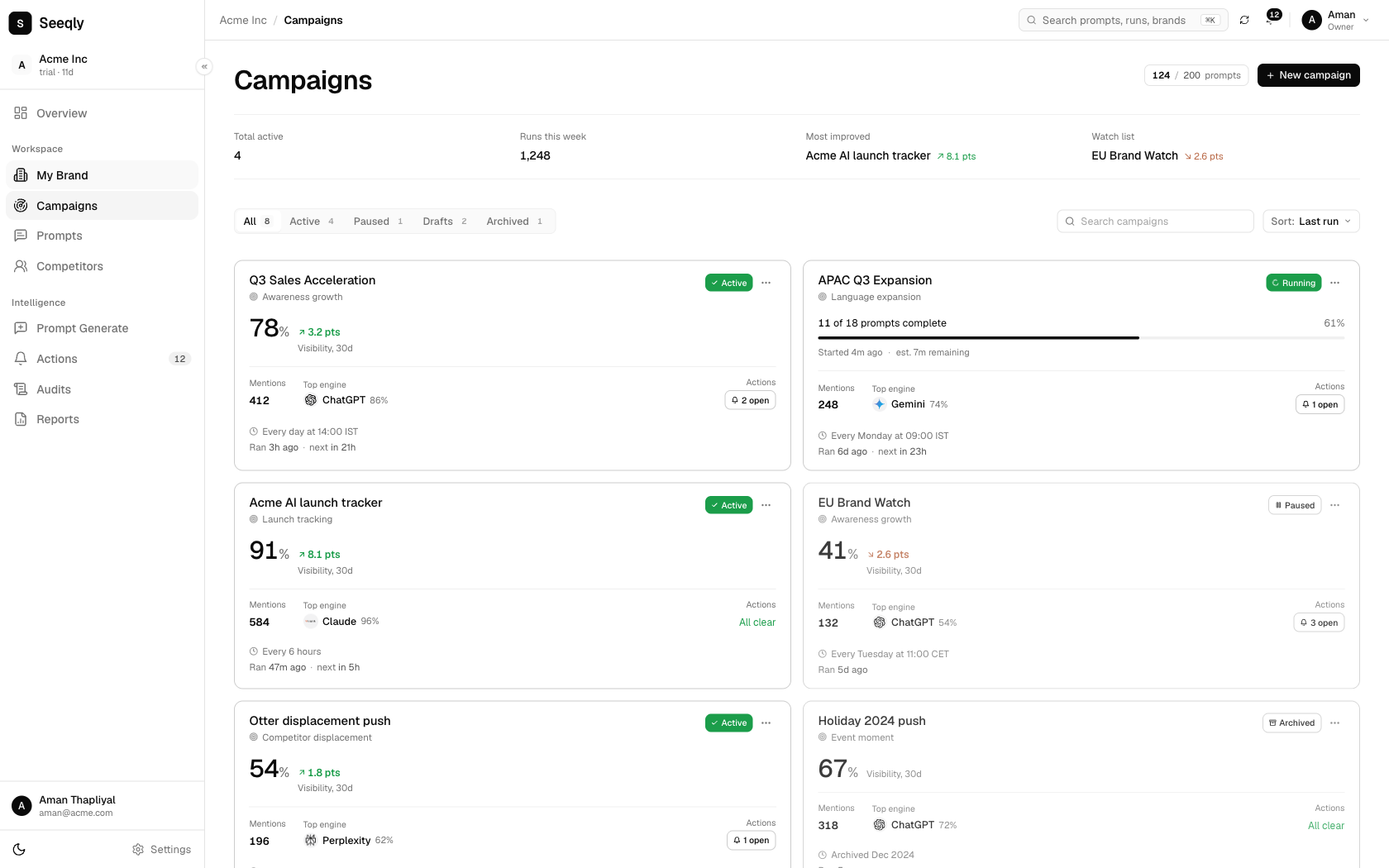This screenshot has height=868, width=1389.
Task: Open the 1 open action on APAC Q3 Expansion
Action: (x=1320, y=404)
